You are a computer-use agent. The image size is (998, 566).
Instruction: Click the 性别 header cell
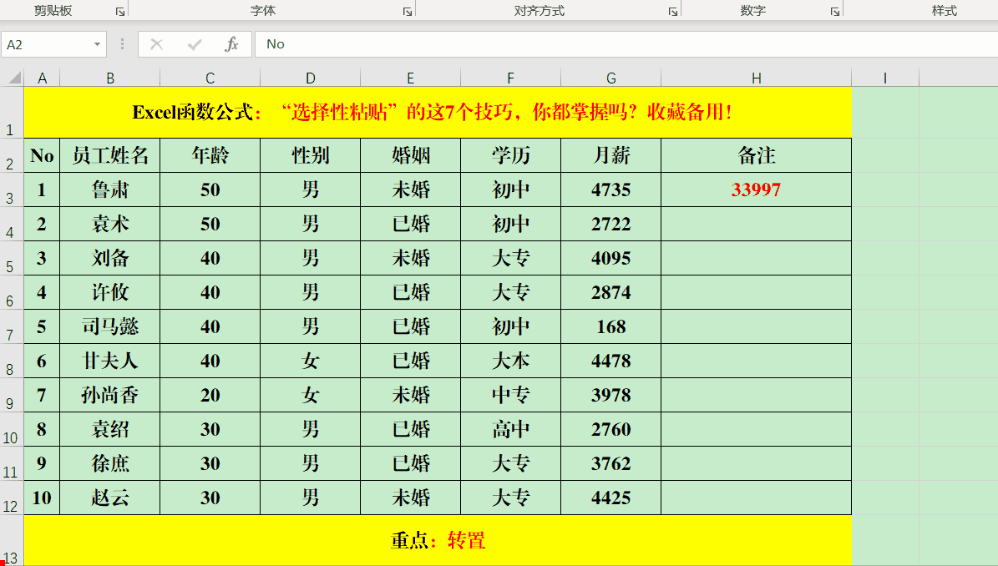311,155
